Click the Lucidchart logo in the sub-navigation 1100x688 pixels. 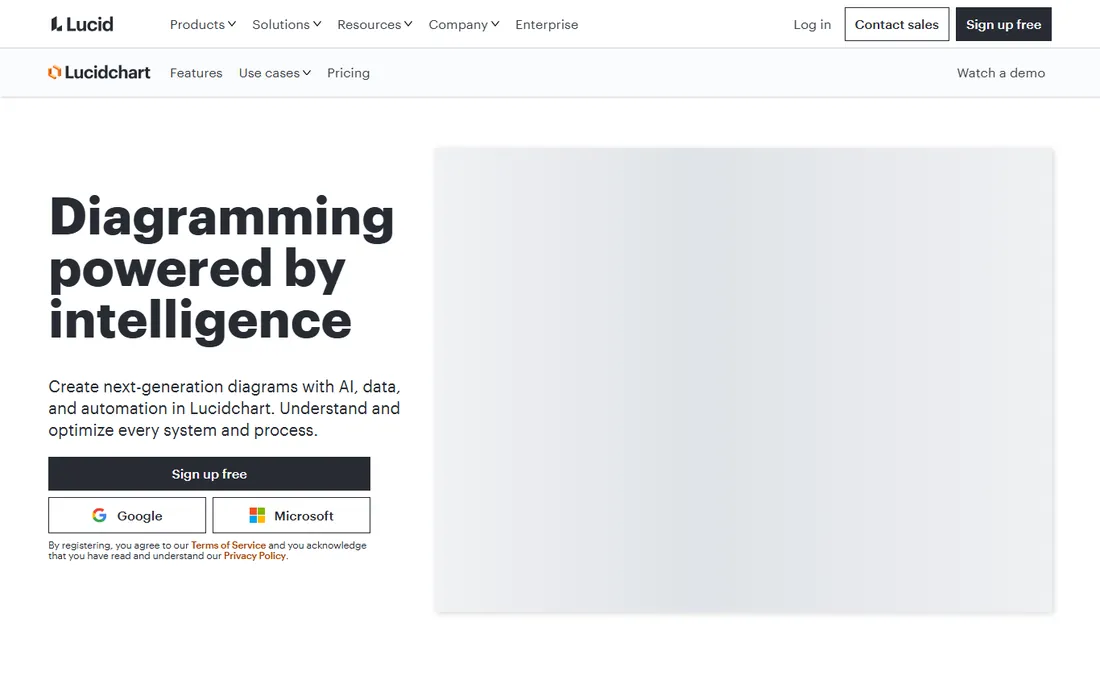[99, 72]
